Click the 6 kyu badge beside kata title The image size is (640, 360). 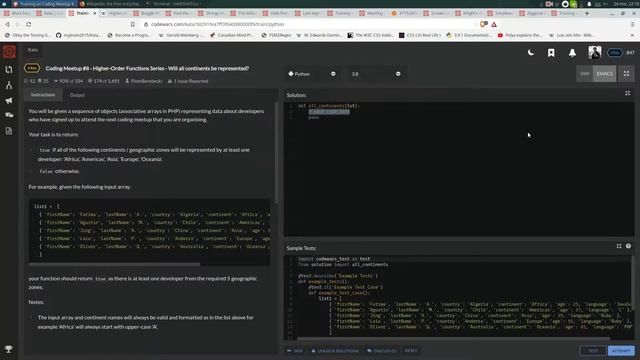pos(32,68)
